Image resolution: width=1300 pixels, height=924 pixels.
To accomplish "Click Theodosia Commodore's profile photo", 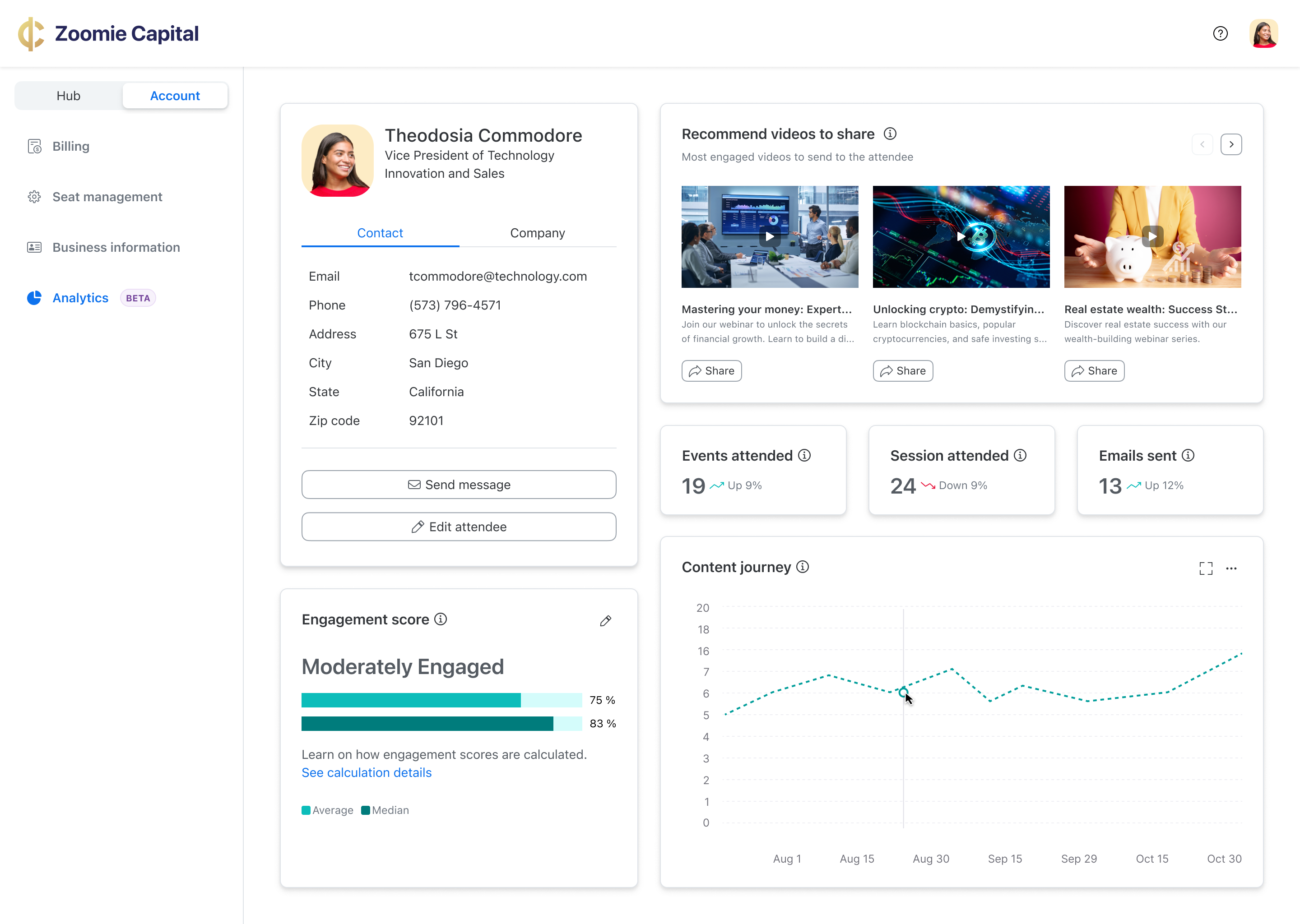I will pyautogui.click(x=338, y=161).
